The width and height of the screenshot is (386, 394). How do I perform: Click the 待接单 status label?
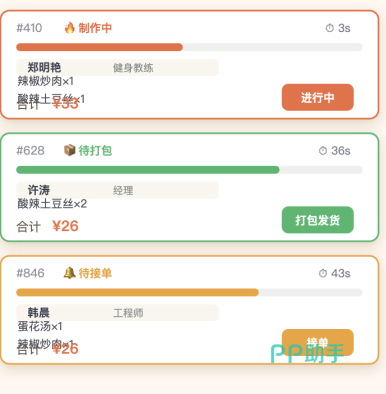pos(95,273)
